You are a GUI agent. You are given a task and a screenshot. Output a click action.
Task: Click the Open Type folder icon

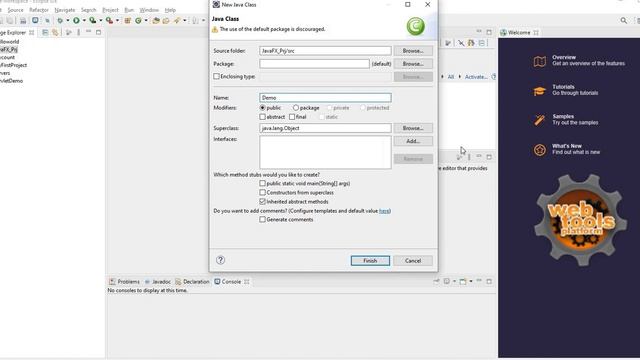(156, 20)
